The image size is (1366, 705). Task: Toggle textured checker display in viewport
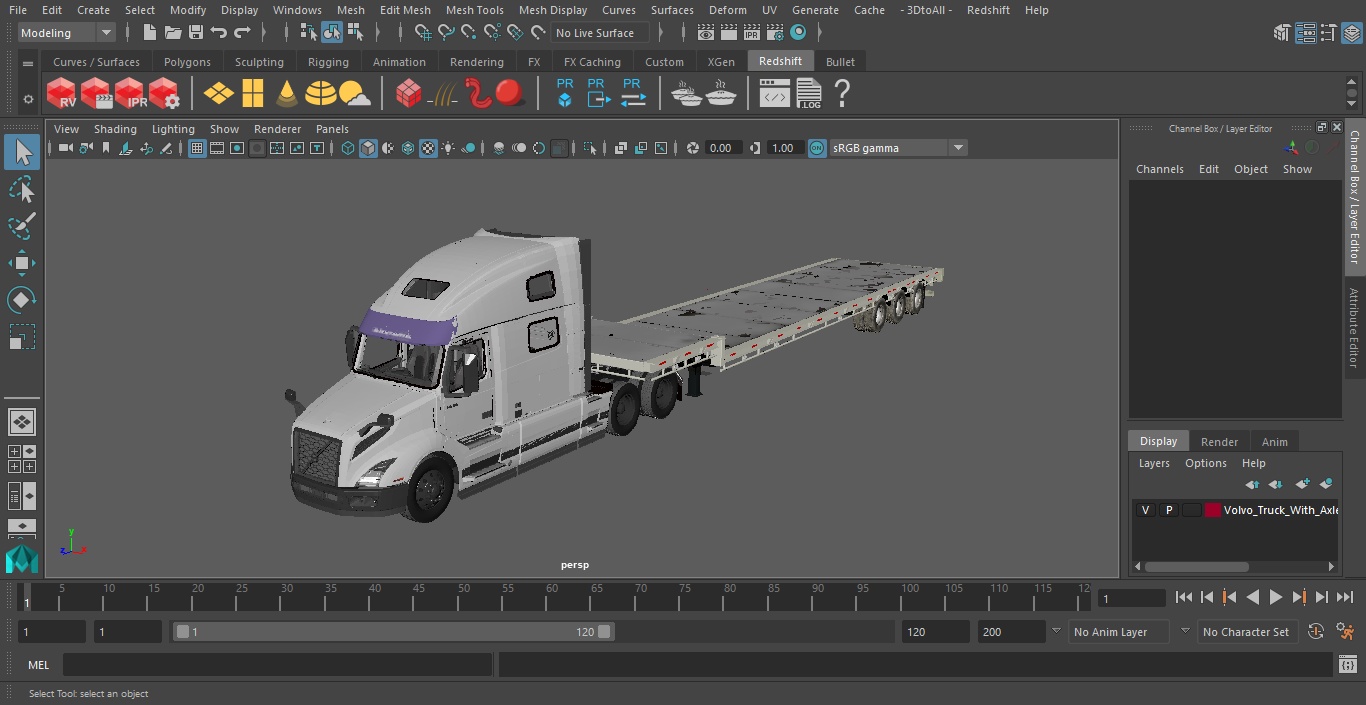click(x=428, y=148)
